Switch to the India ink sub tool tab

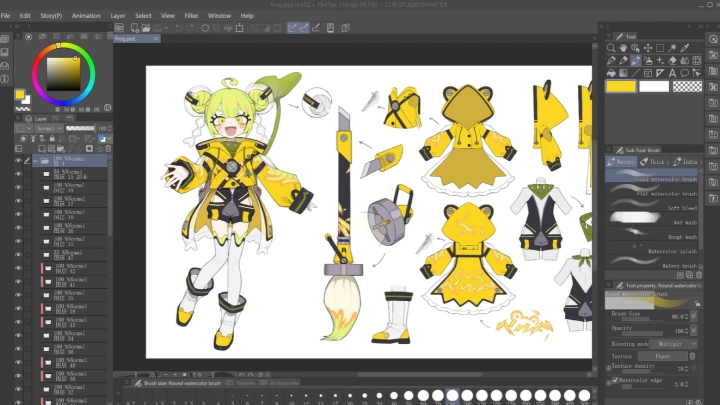coord(687,162)
